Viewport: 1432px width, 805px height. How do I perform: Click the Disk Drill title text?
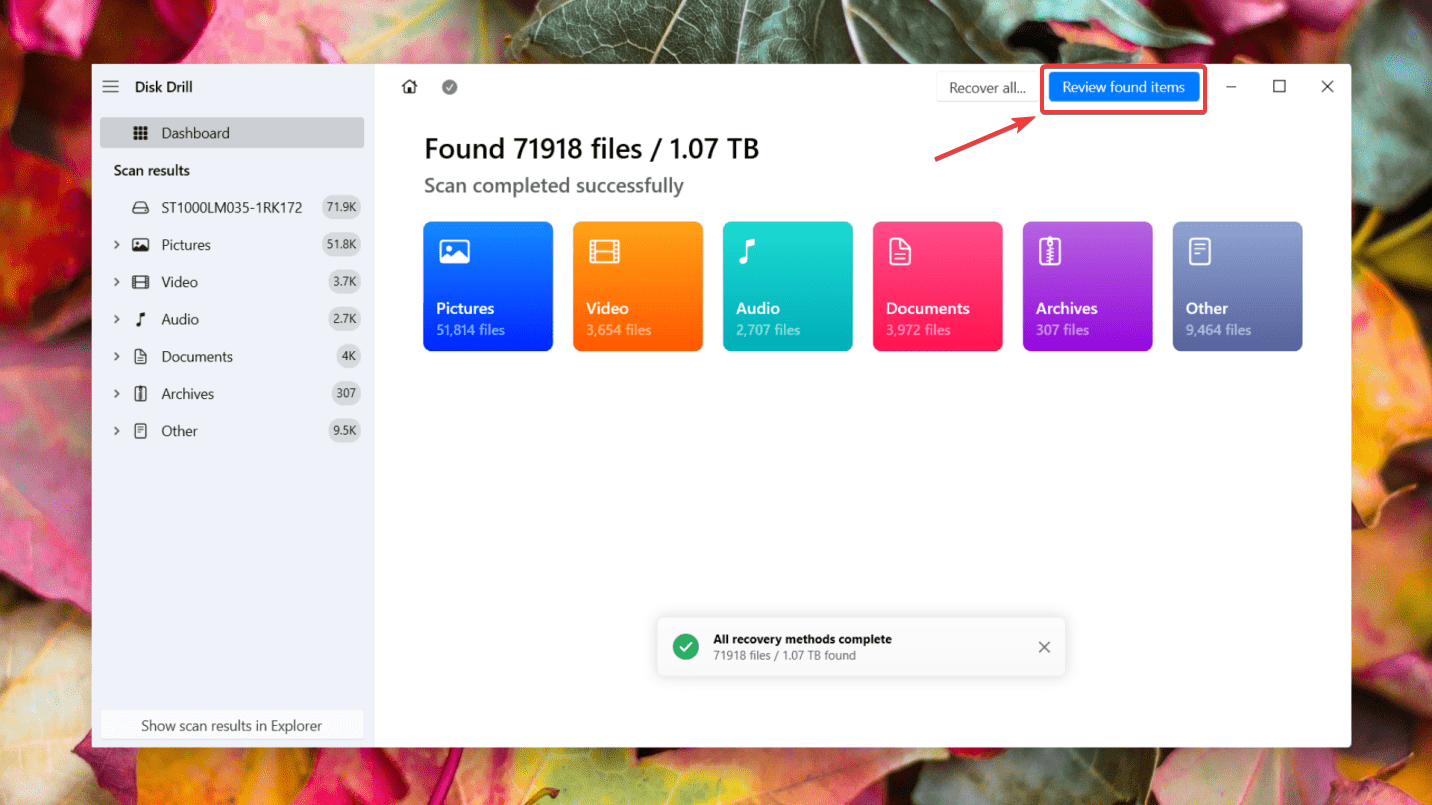click(164, 87)
